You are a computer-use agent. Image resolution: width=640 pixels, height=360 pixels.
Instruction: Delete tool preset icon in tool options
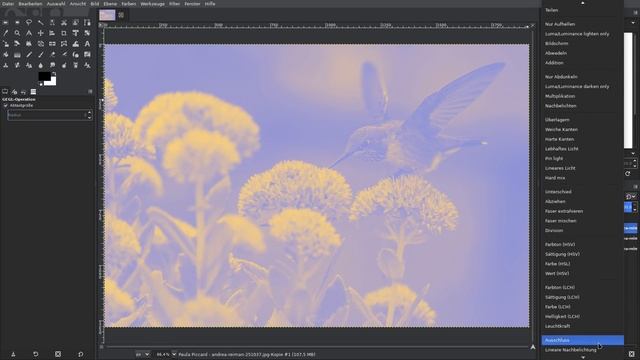tap(58, 354)
